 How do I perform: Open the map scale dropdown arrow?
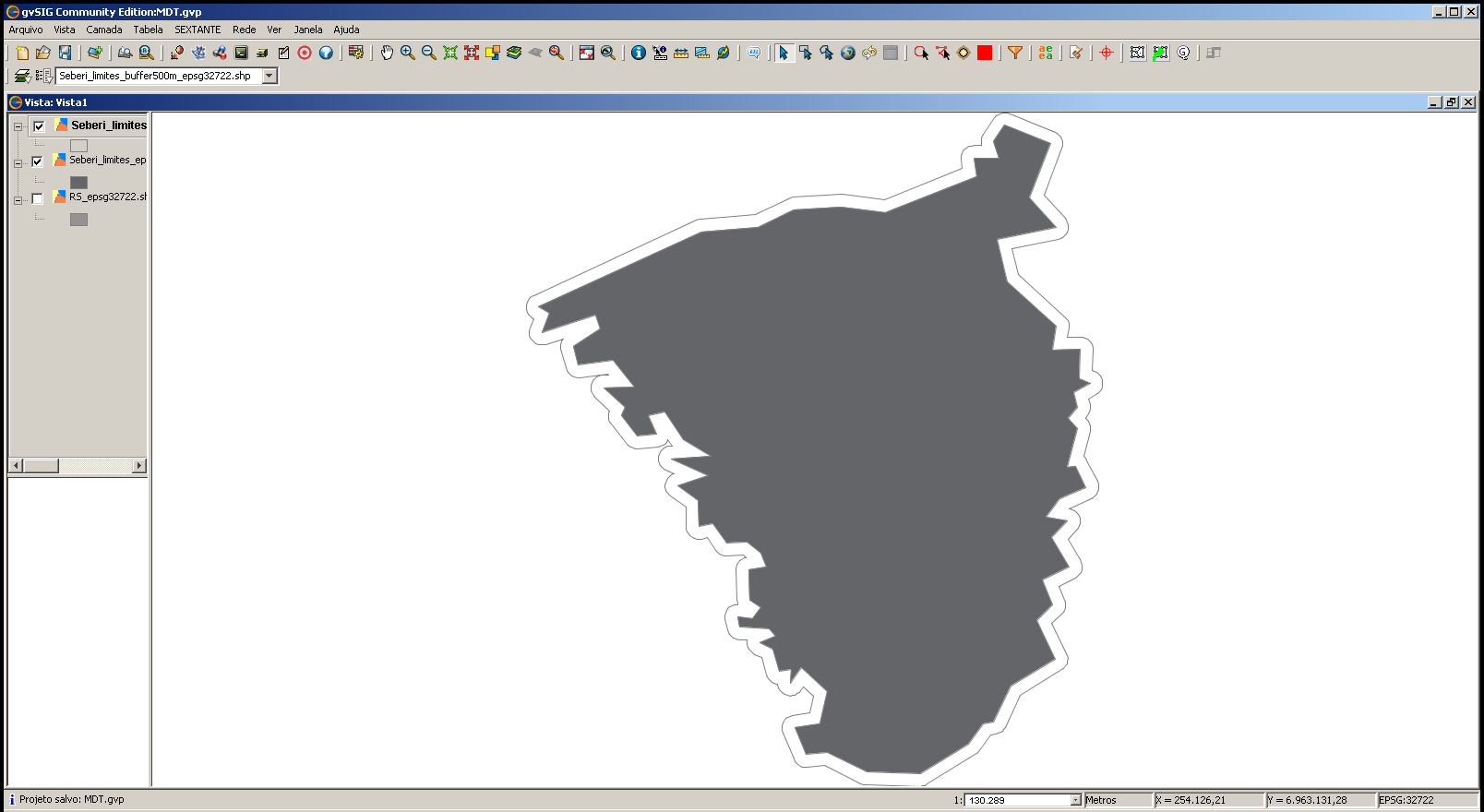click(1075, 800)
